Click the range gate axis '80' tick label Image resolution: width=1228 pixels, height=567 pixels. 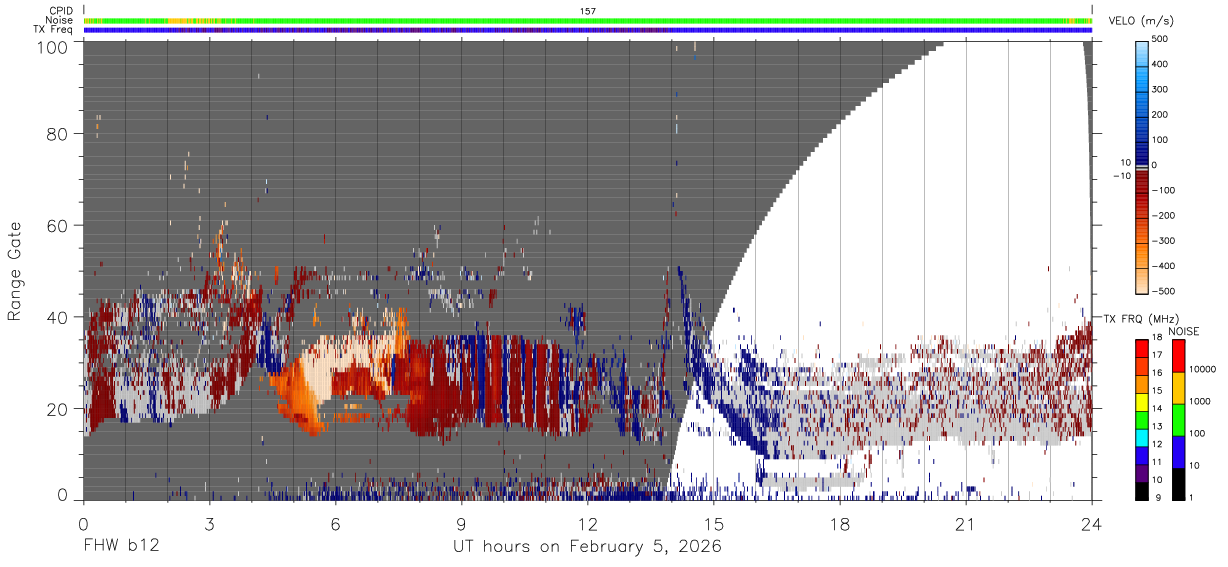click(x=58, y=133)
